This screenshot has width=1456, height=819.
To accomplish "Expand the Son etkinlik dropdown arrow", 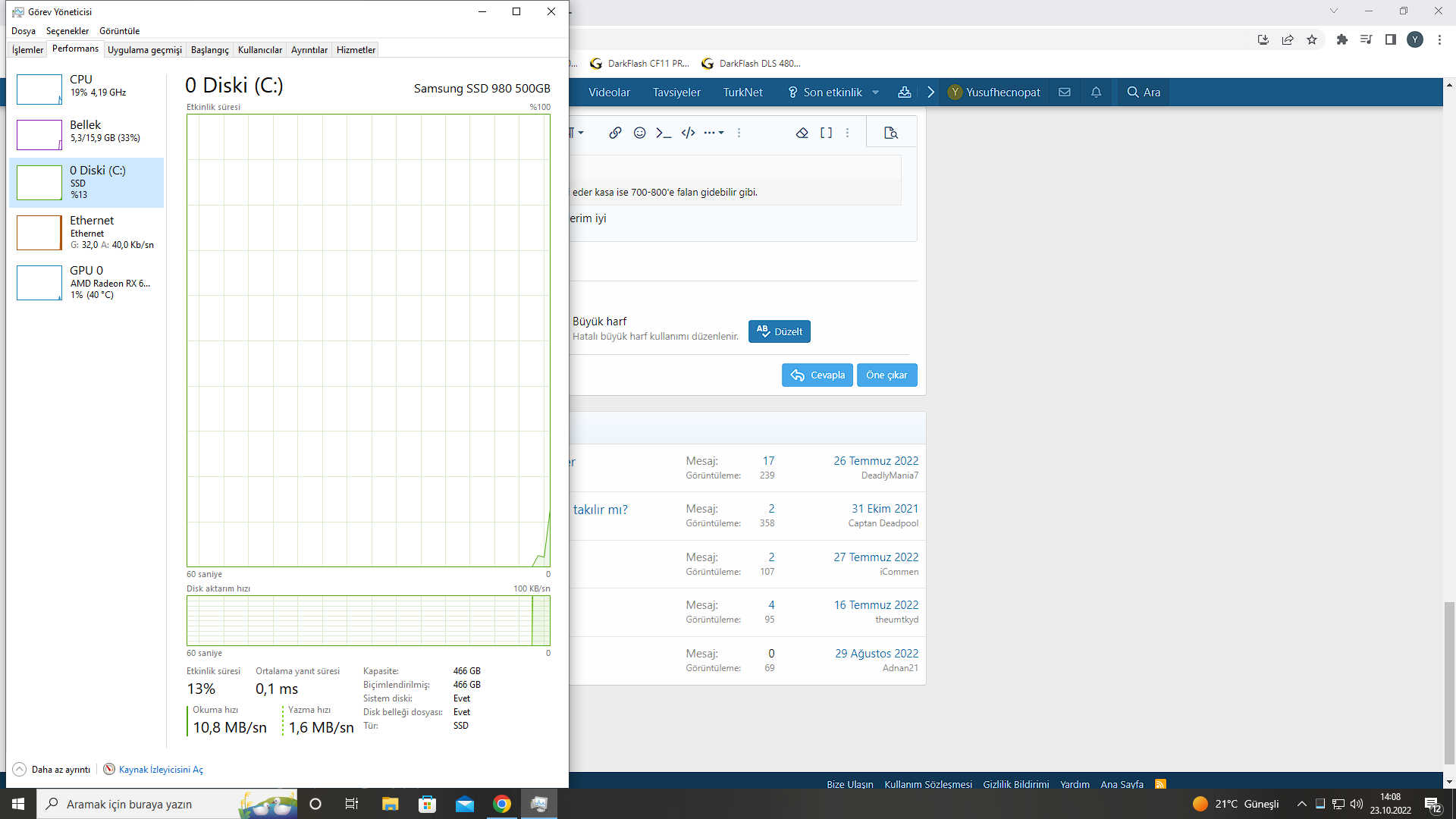I will pyautogui.click(x=876, y=93).
